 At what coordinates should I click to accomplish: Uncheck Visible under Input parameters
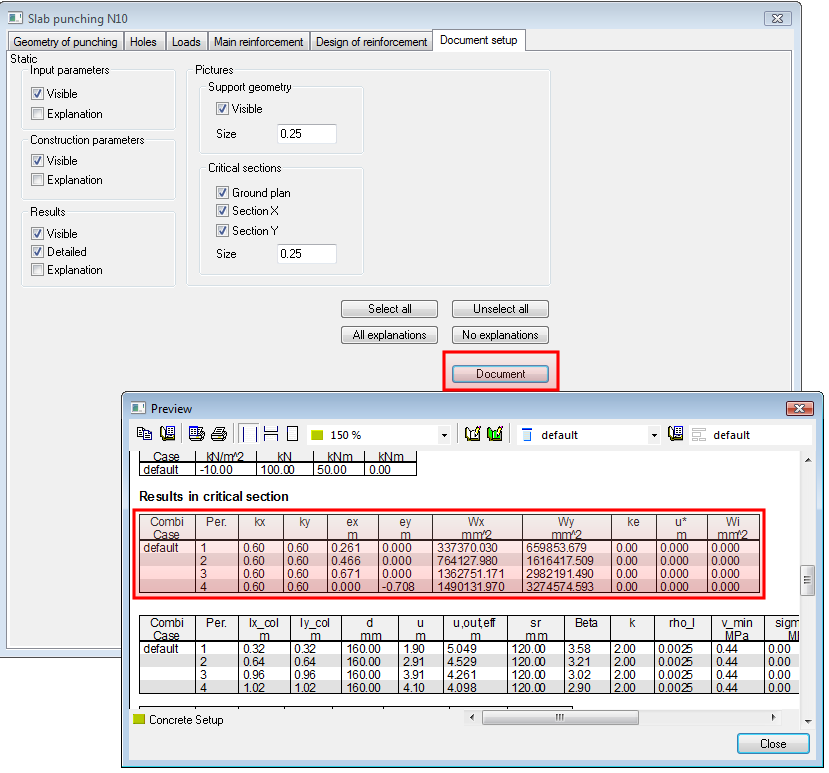point(38,94)
